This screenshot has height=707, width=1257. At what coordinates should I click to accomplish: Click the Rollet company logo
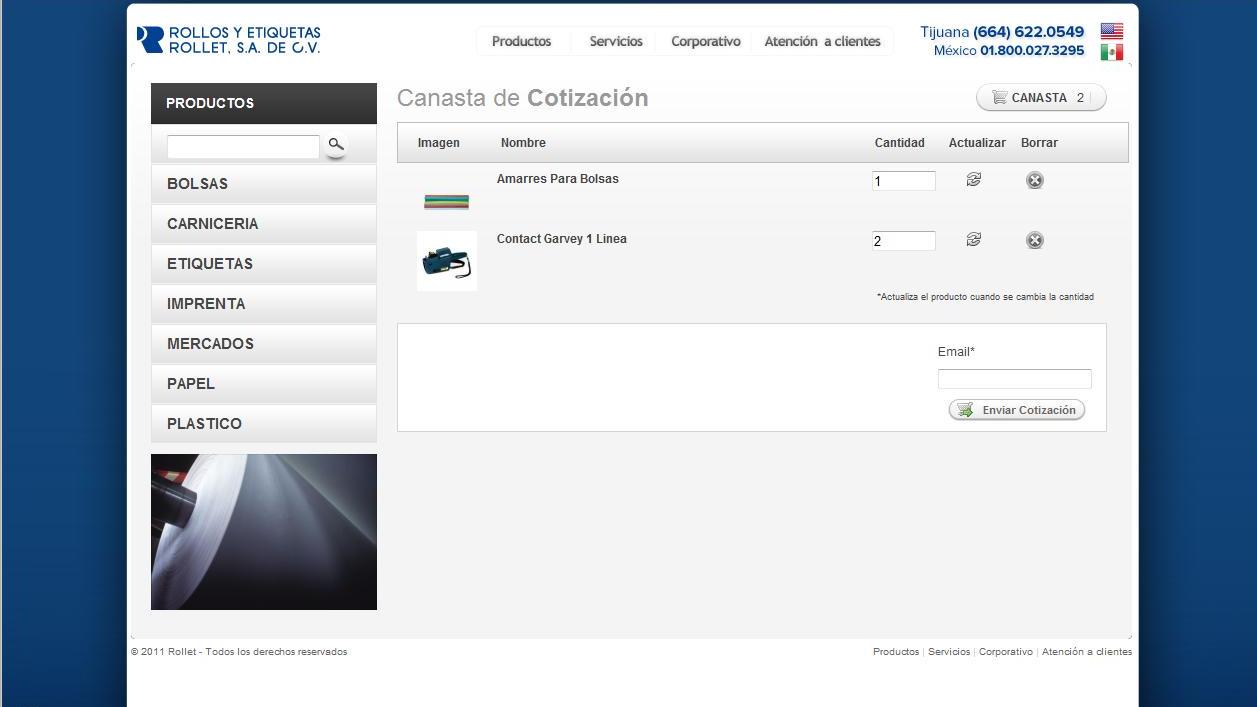[x=229, y=40]
